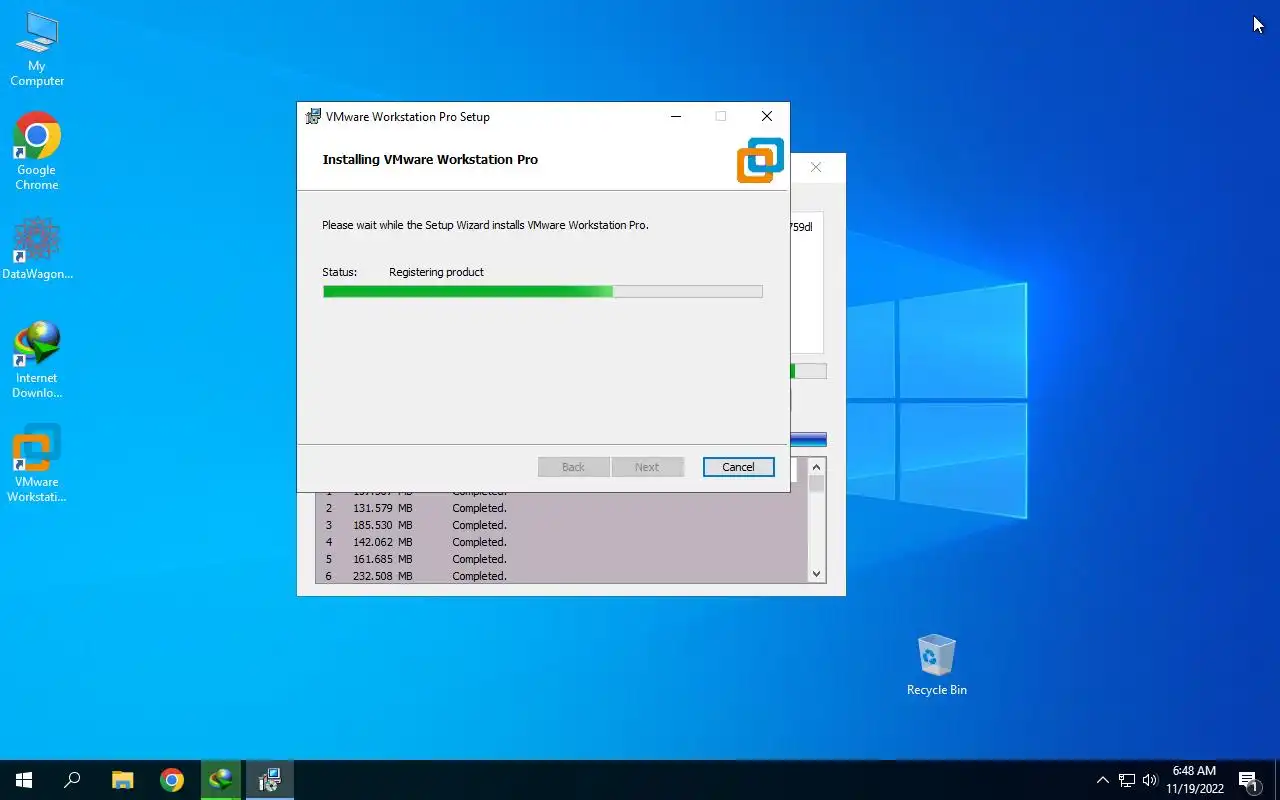The image size is (1280, 800).
Task: Click the setup window title bar icon
Action: pos(313,116)
